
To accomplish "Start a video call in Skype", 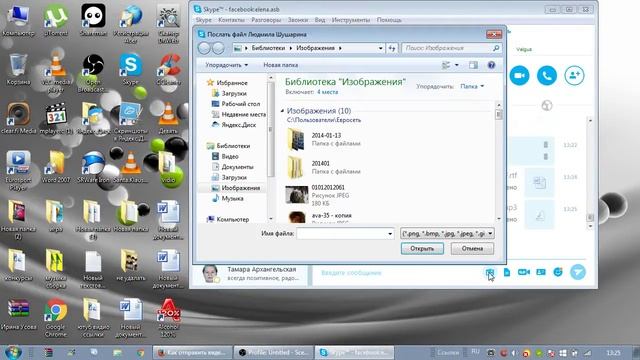I will click(x=519, y=76).
